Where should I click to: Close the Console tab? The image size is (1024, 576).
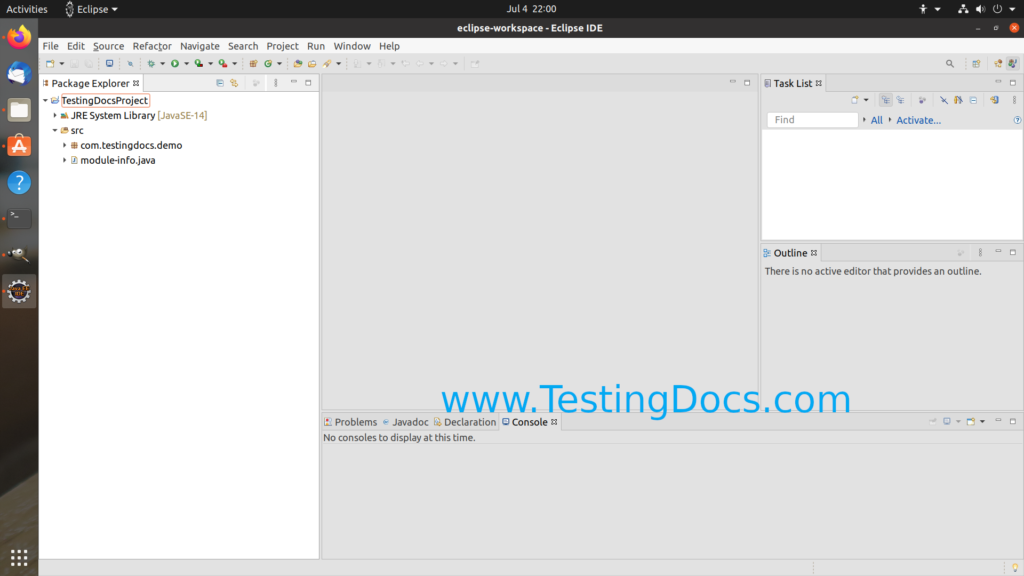(x=554, y=422)
